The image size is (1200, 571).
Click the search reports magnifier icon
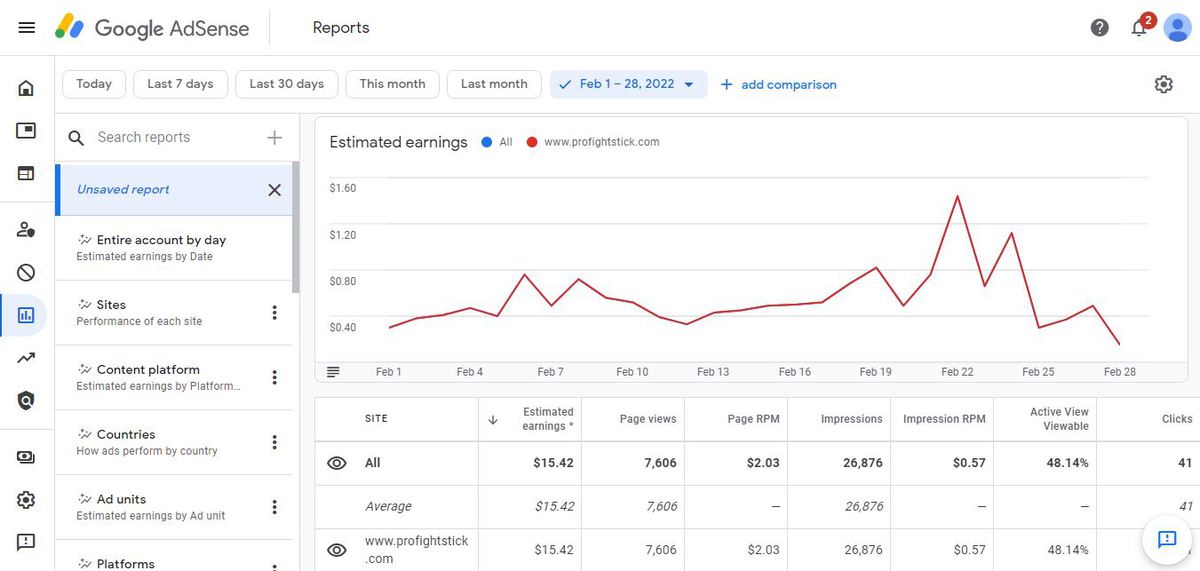click(x=76, y=138)
